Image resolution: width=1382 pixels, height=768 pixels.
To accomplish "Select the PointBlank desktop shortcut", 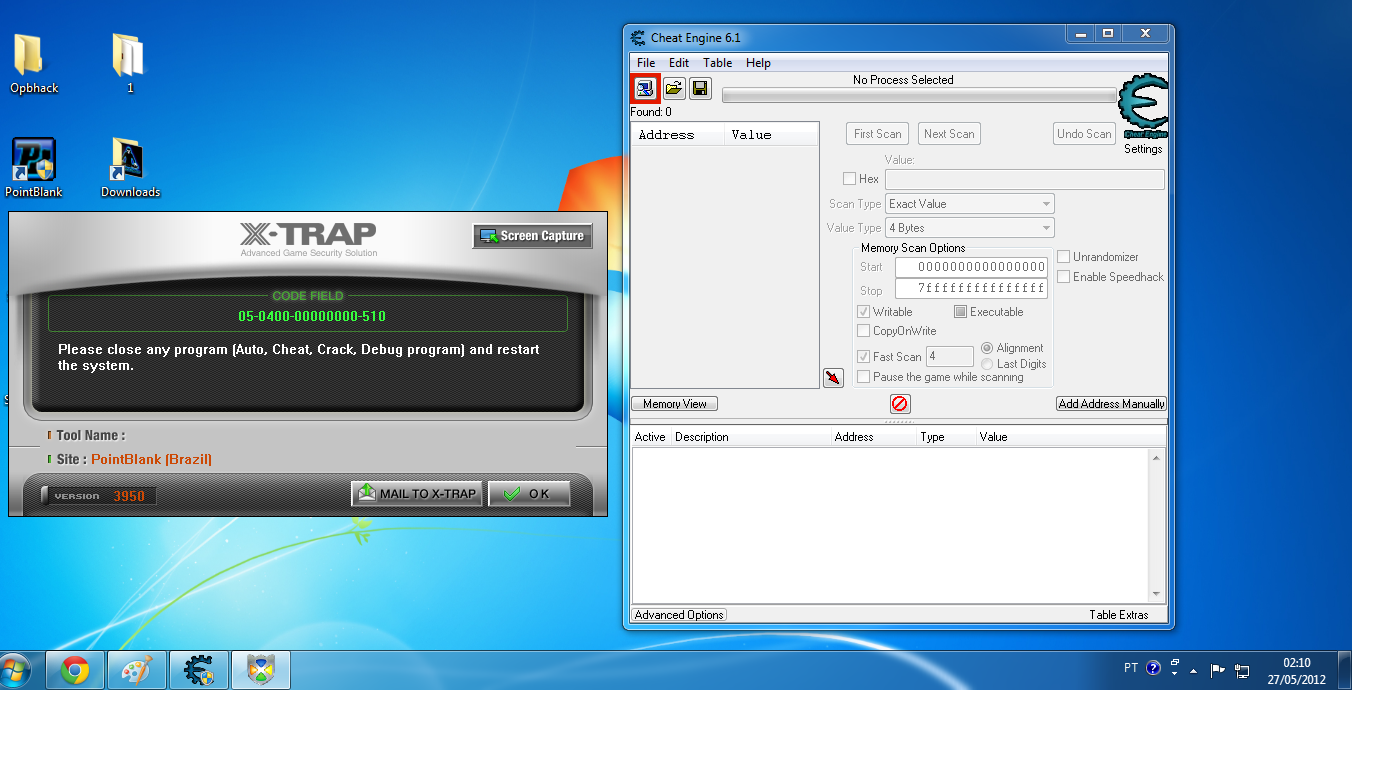I will 34,168.
